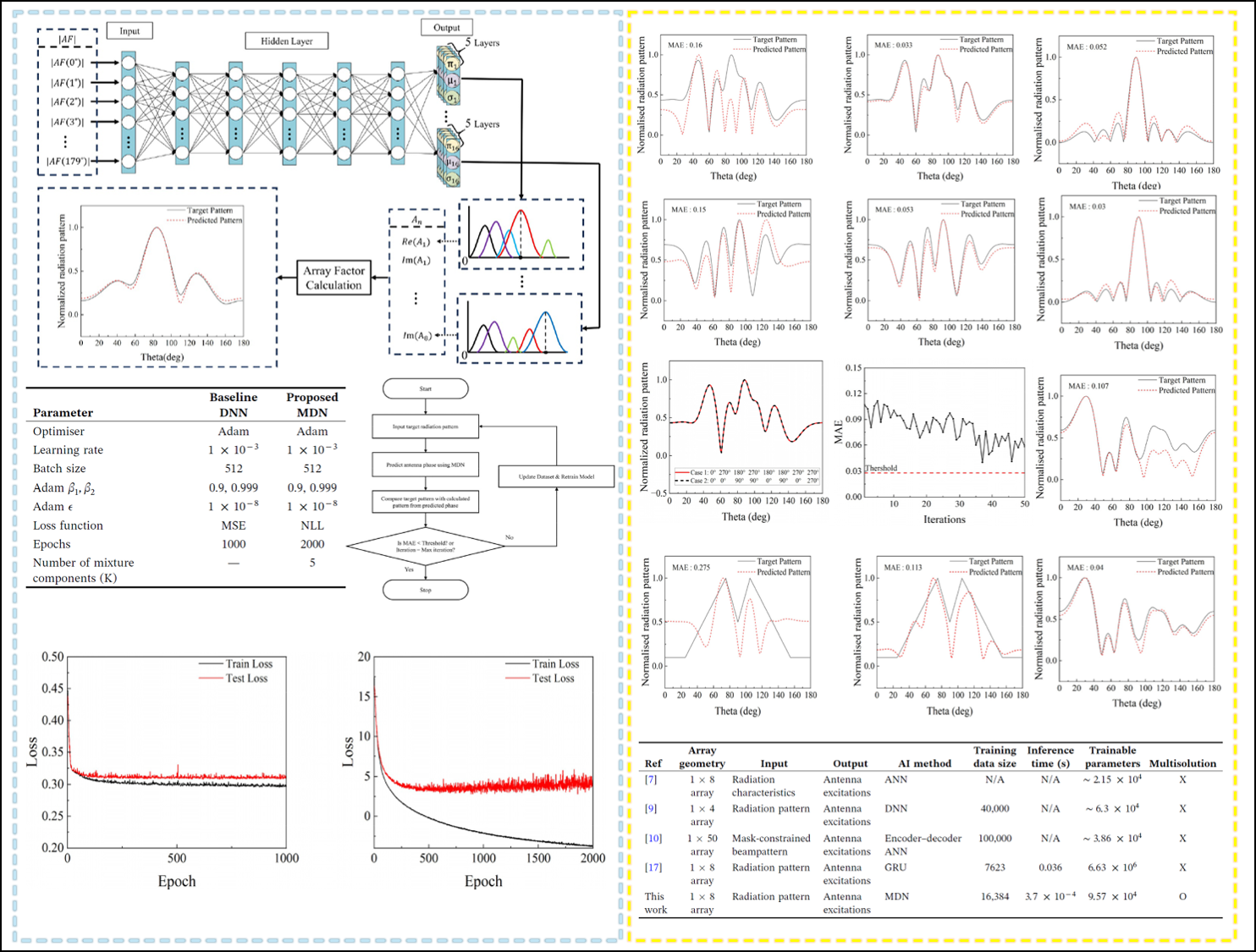The height and width of the screenshot is (952, 1256).
Task: Select the 'Radiation characteristics' input cell
Action: click(x=763, y=786)
